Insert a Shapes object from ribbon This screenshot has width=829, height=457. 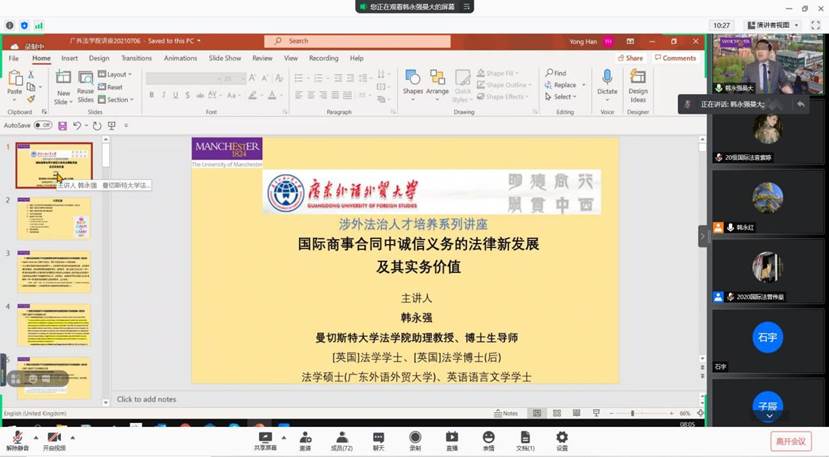pos(413,83)
